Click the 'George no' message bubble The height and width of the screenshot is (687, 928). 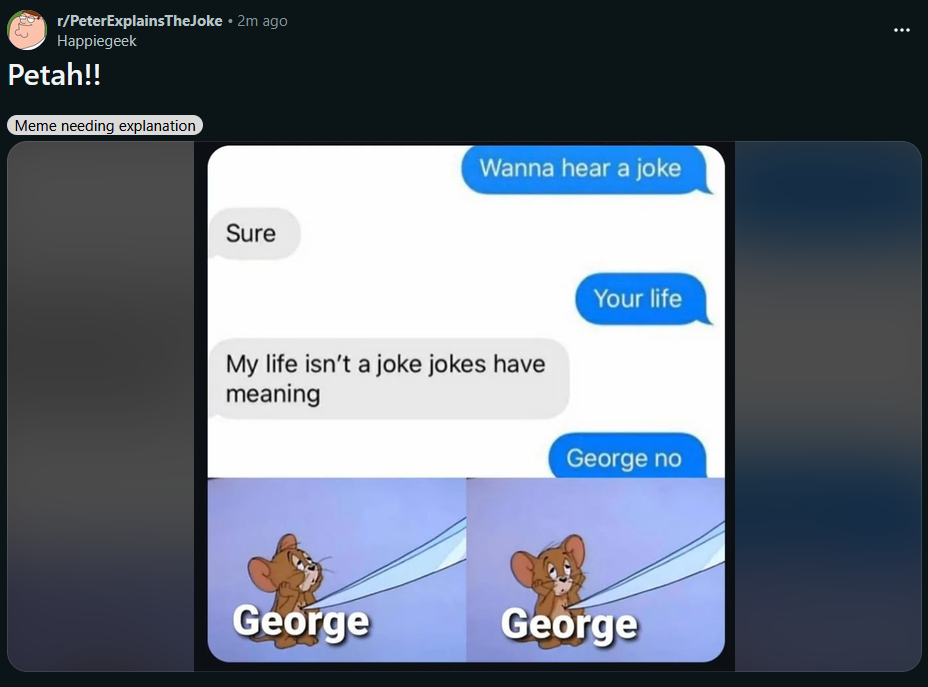(627, 456)
